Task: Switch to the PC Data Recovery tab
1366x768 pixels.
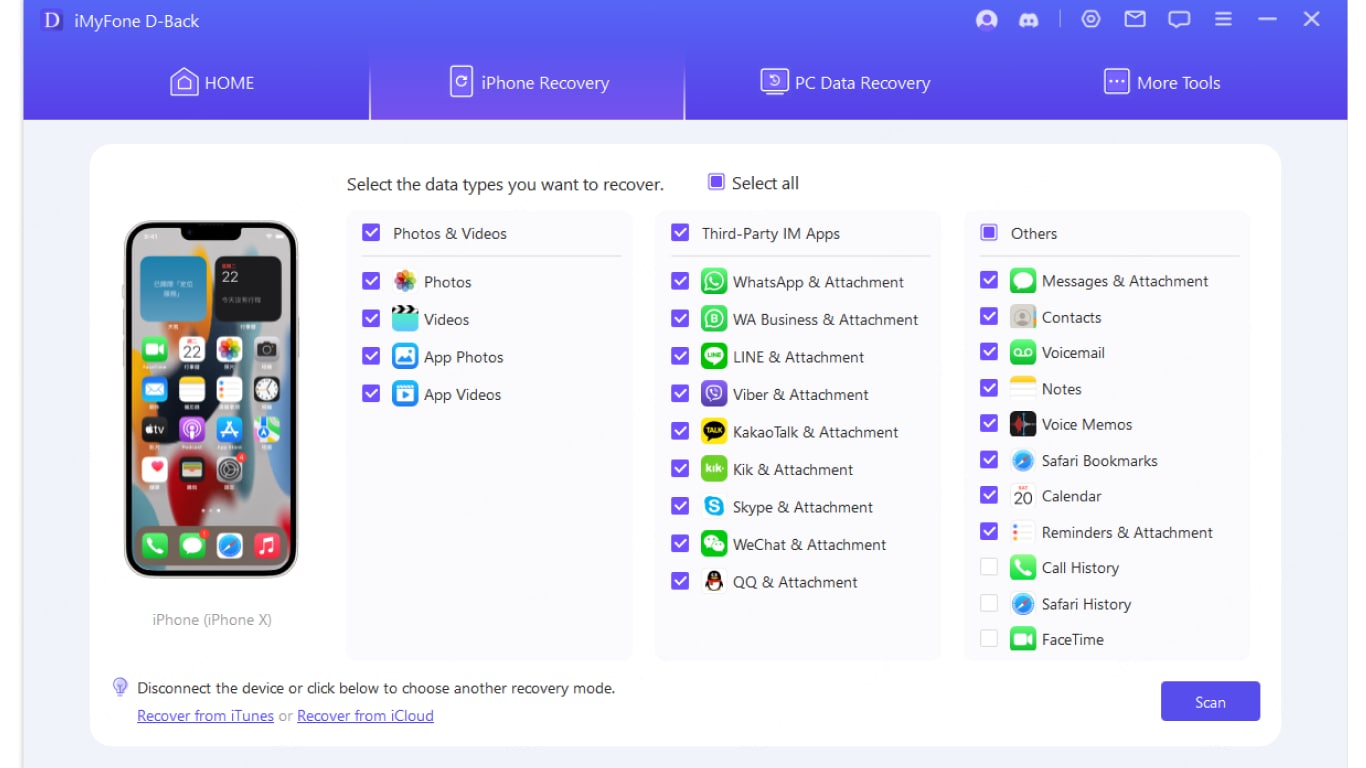Action: 845,82
